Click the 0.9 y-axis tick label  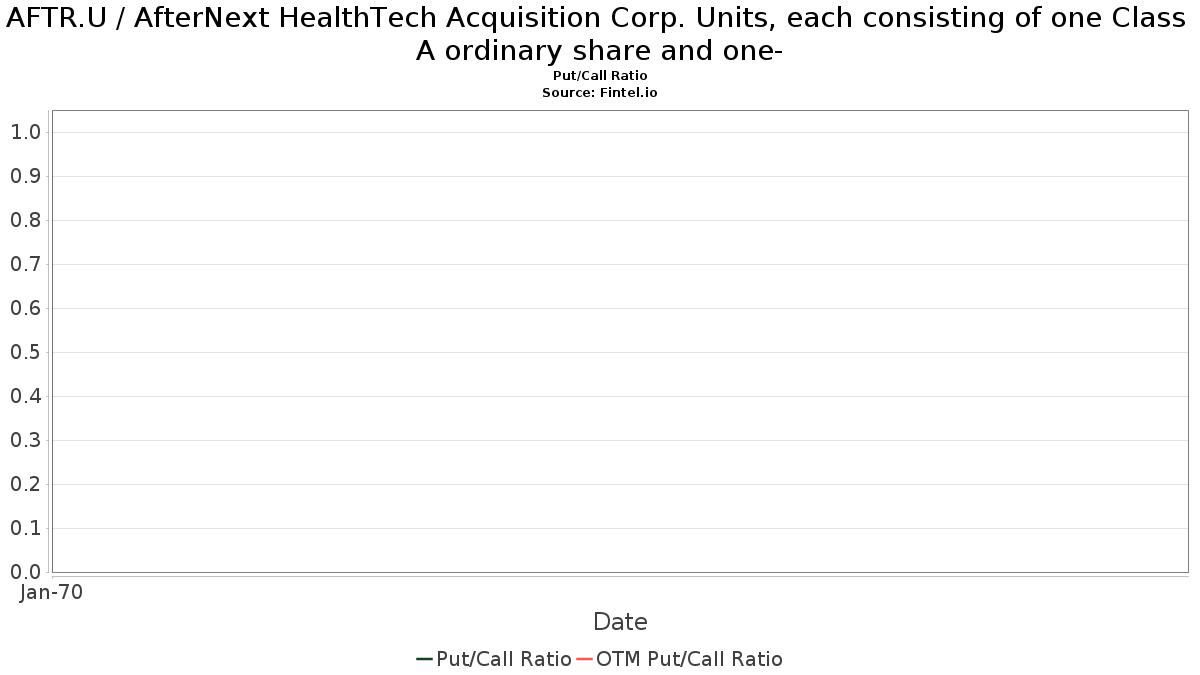(26, 176)
